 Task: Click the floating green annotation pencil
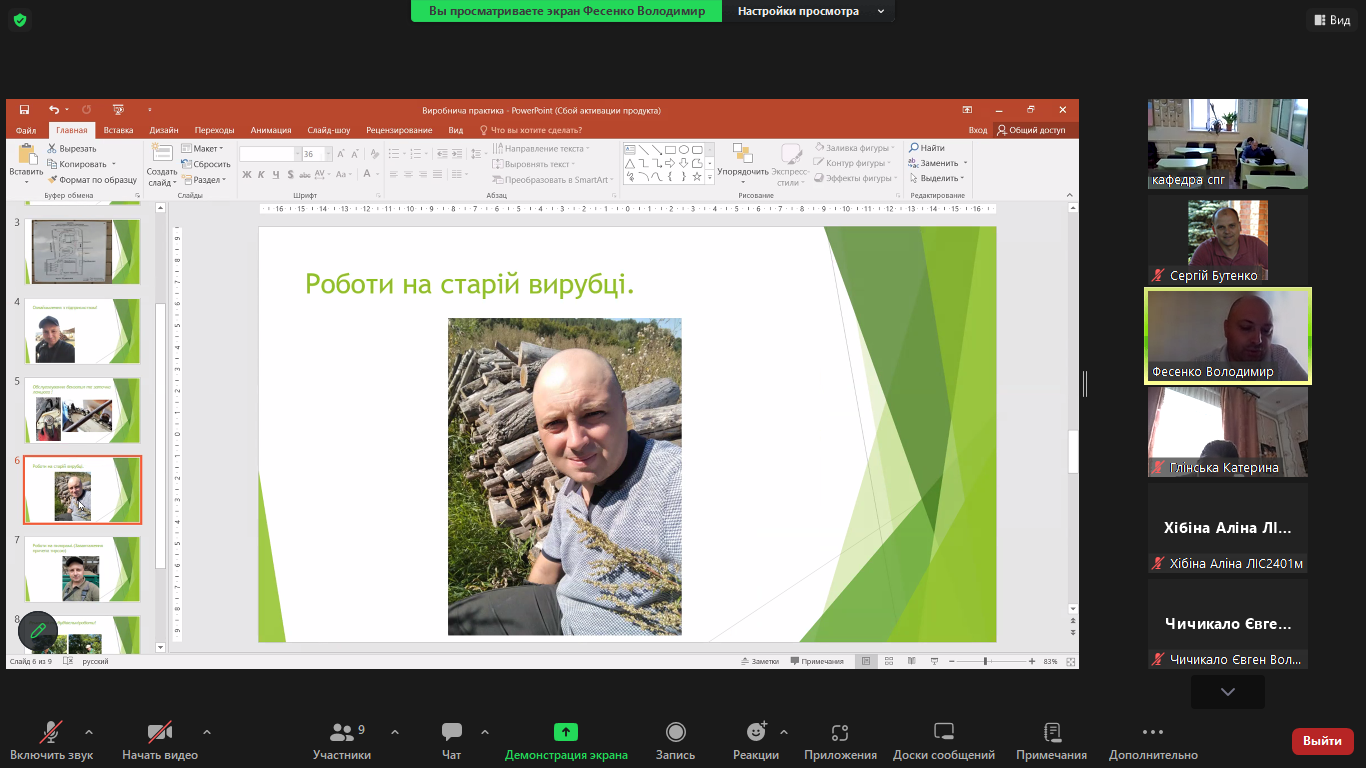click(x=38, y=631)
